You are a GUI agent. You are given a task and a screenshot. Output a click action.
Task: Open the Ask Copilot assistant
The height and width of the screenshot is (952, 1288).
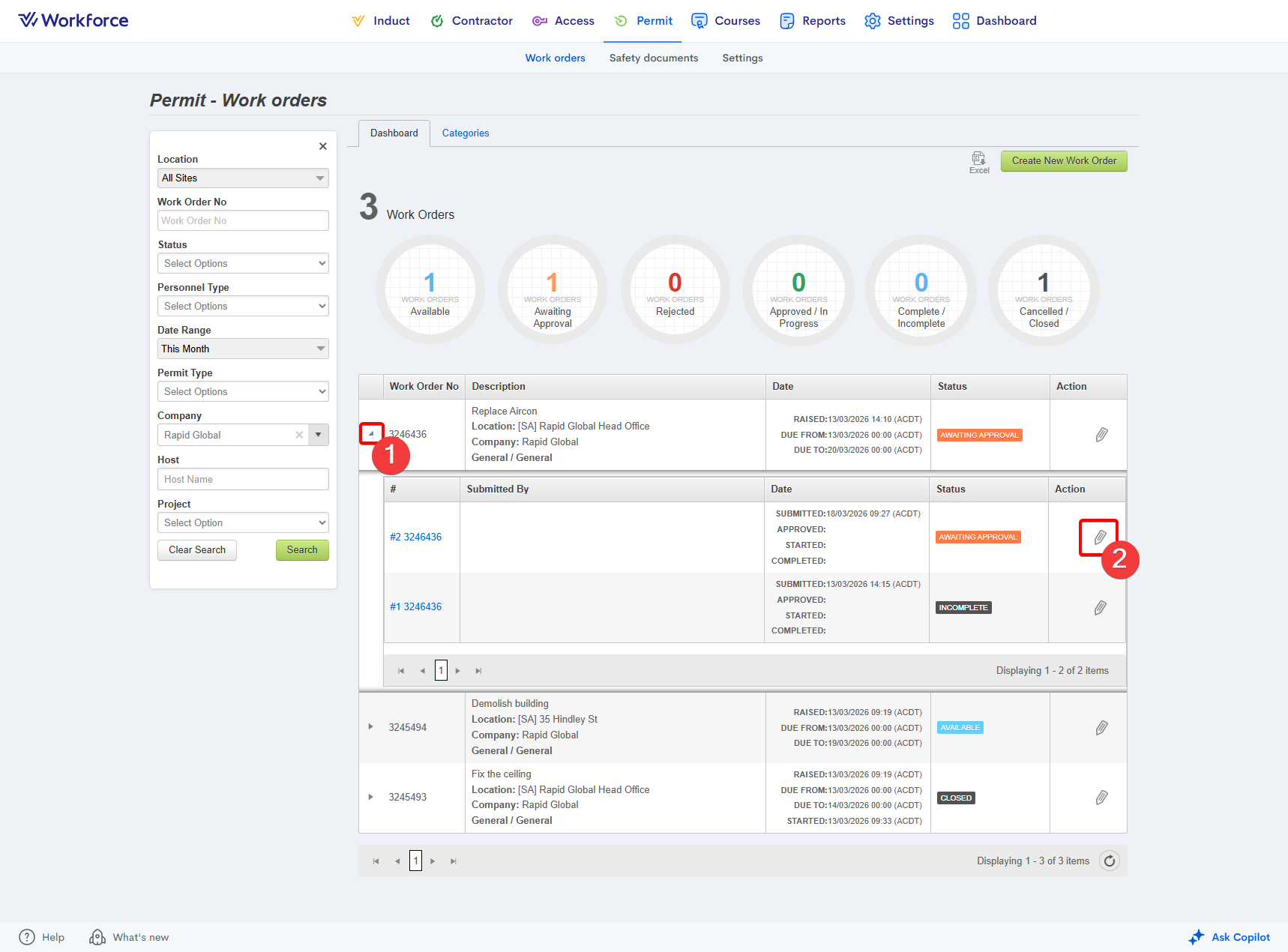(1230, 937)
